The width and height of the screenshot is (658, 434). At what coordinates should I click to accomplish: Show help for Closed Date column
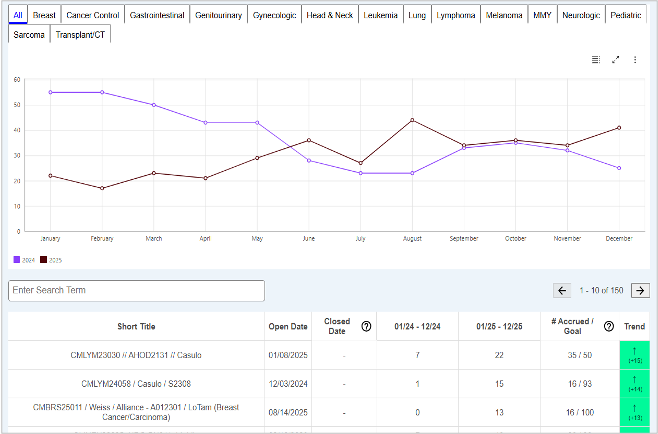(366, 326)
